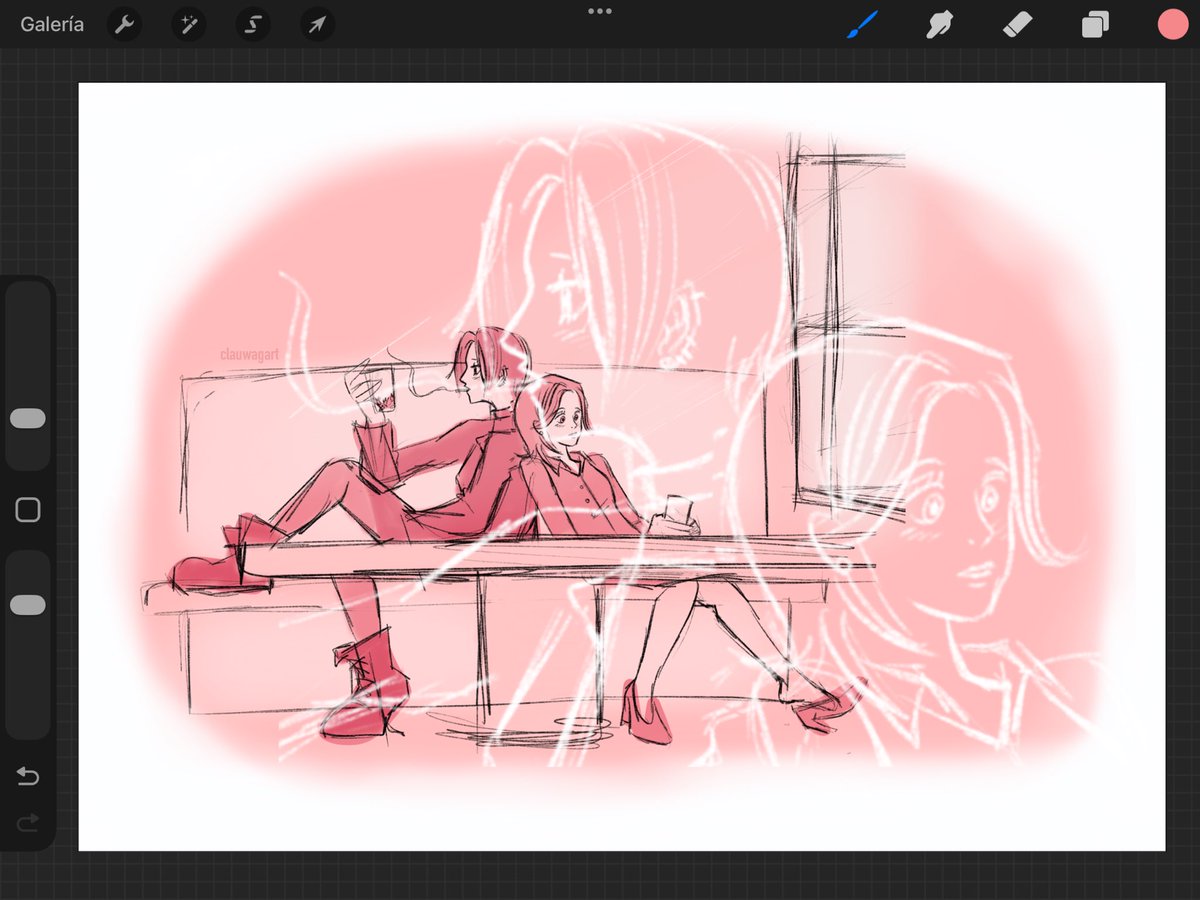Open the pink active color picker

point(1172,24)
